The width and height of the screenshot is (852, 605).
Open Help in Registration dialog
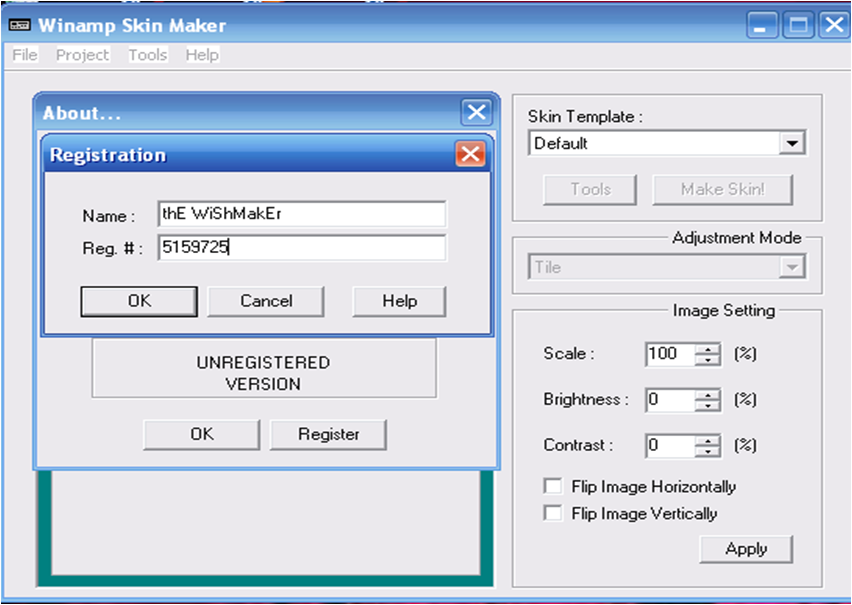coord(399,301)
